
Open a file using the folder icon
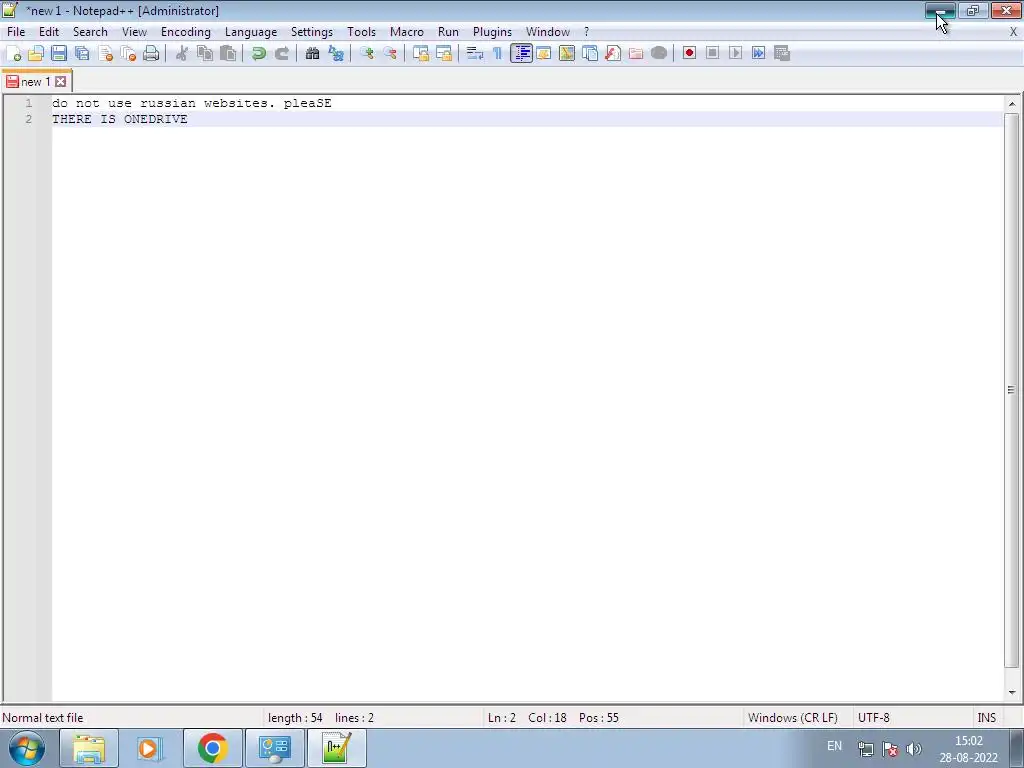36,54
